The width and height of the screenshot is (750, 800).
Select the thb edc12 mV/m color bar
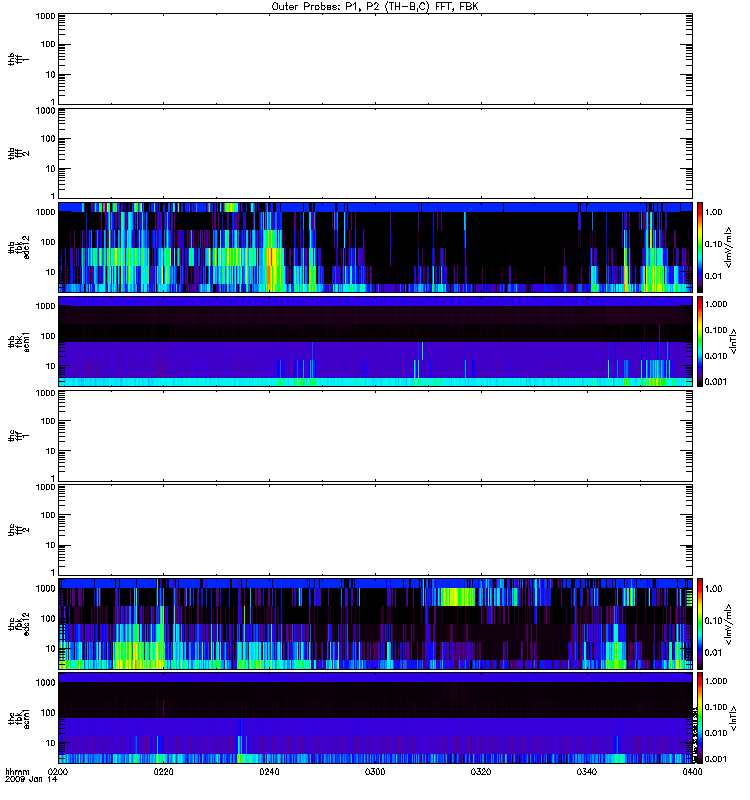pyautogui.click(x=700, y=247)
